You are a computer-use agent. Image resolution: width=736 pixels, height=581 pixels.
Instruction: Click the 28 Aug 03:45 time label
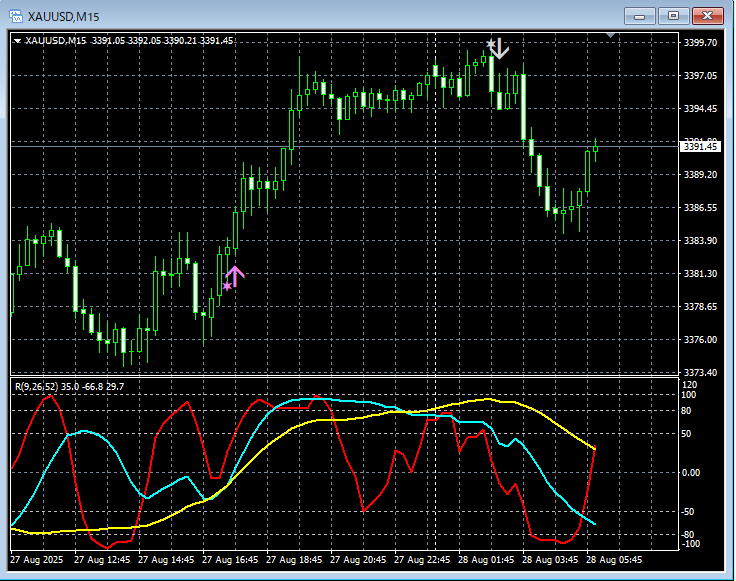pyautogui.click(x=550, y=560)
